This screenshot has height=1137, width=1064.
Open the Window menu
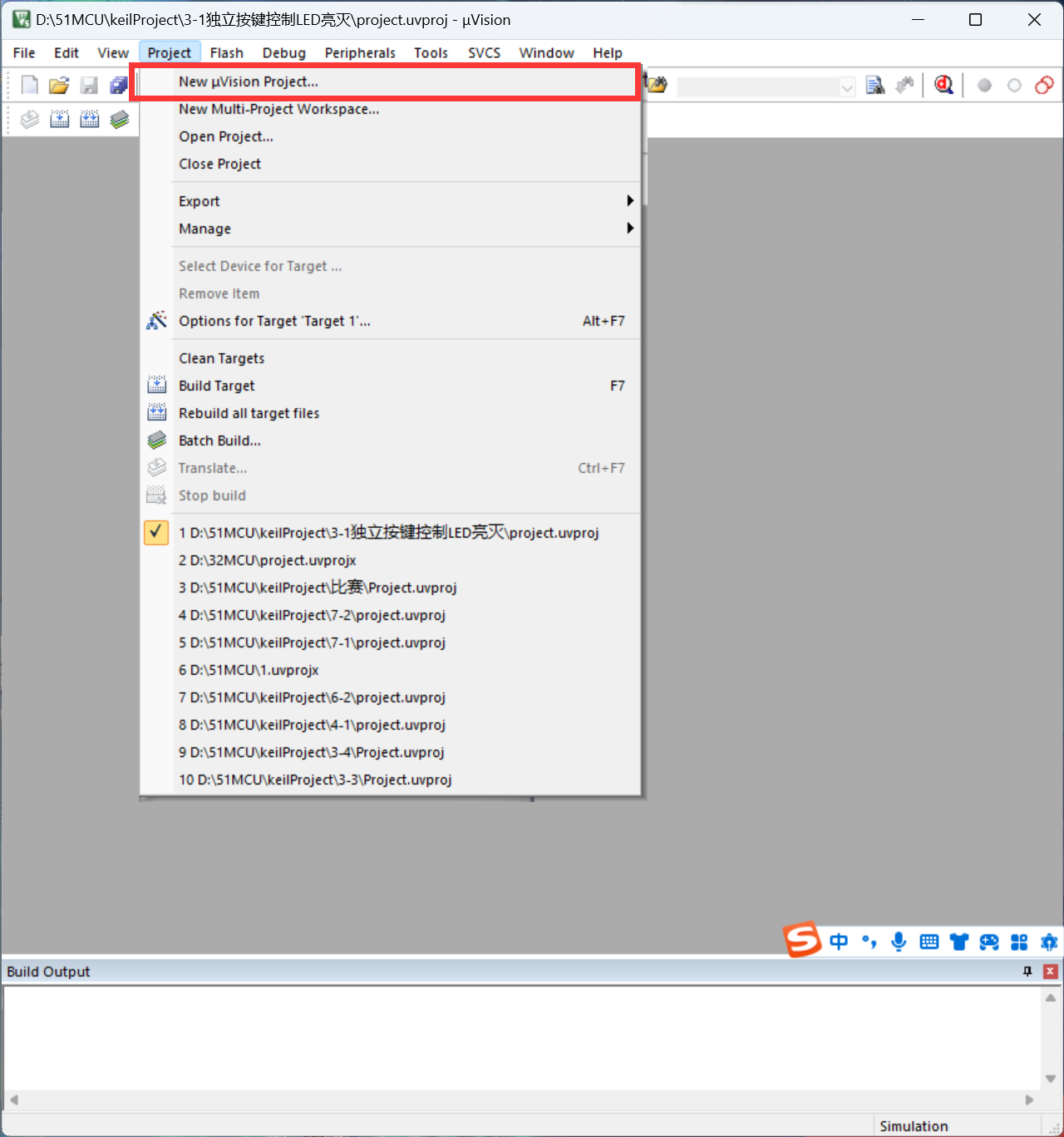pyautogui.click(x=546, y=52)
